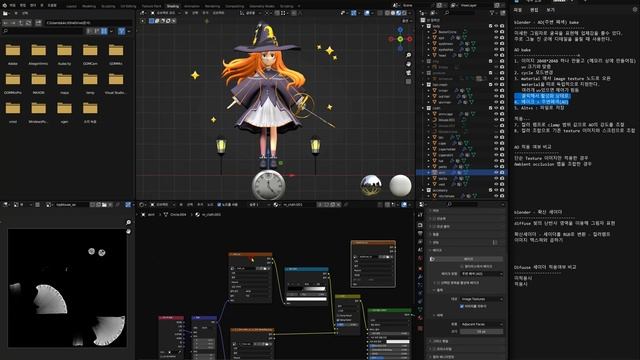Switch to Layout workspace tab

71,6
